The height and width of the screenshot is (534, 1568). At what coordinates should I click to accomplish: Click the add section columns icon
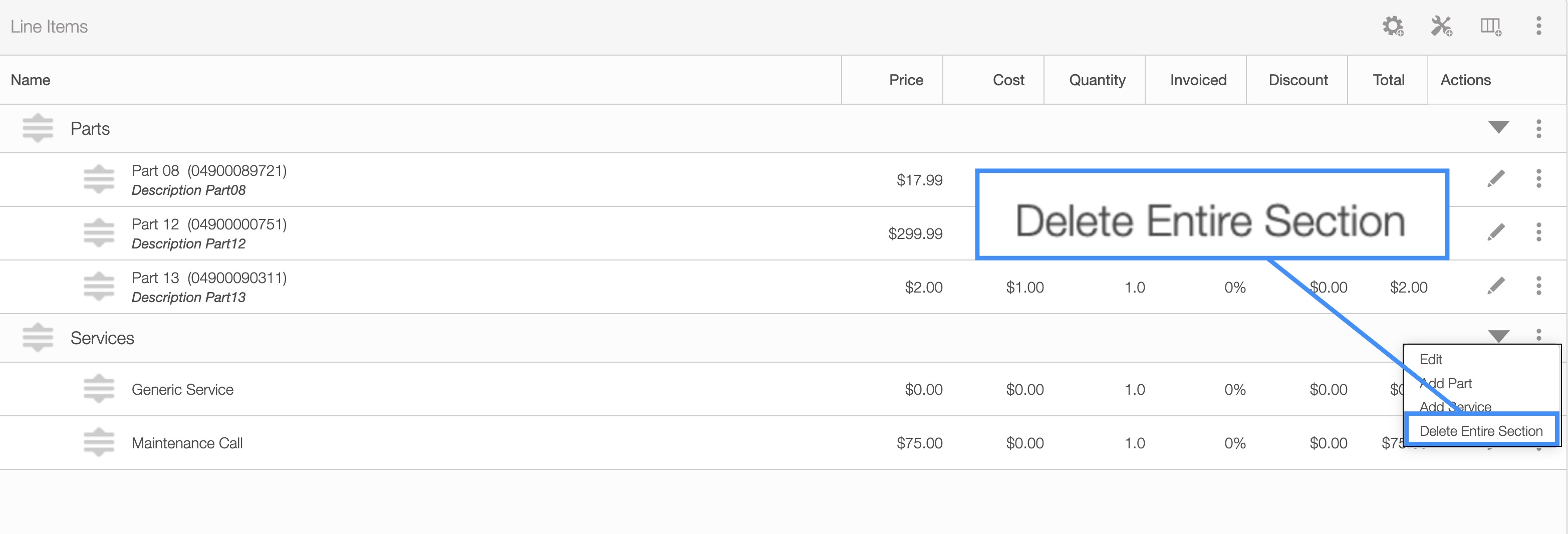click(x=1490, y=26)
